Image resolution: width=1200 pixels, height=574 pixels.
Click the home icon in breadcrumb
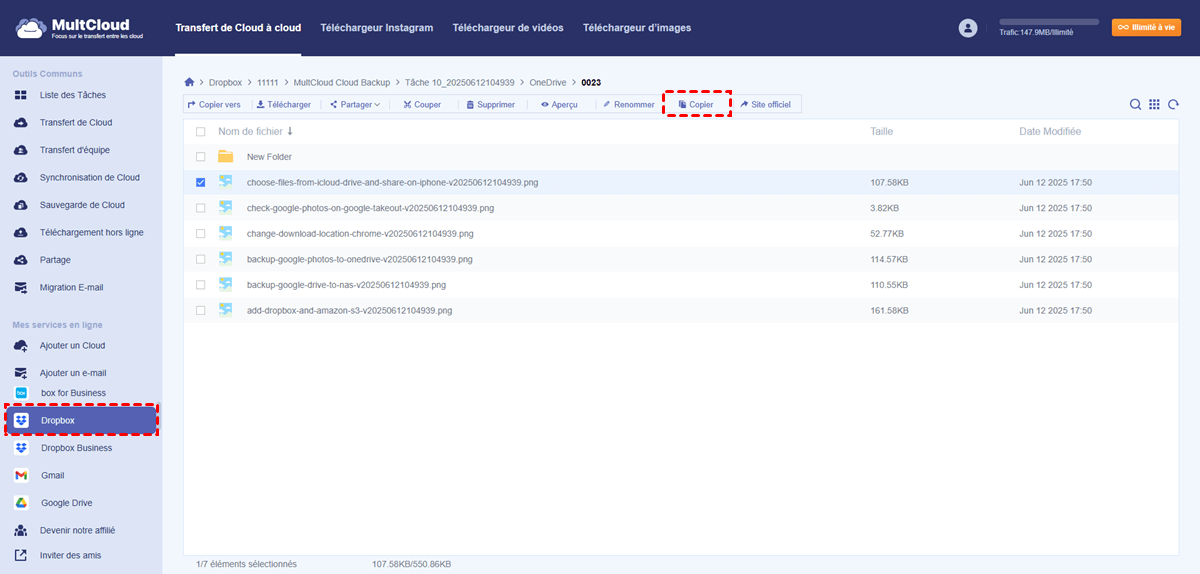[x=189, y=82]
